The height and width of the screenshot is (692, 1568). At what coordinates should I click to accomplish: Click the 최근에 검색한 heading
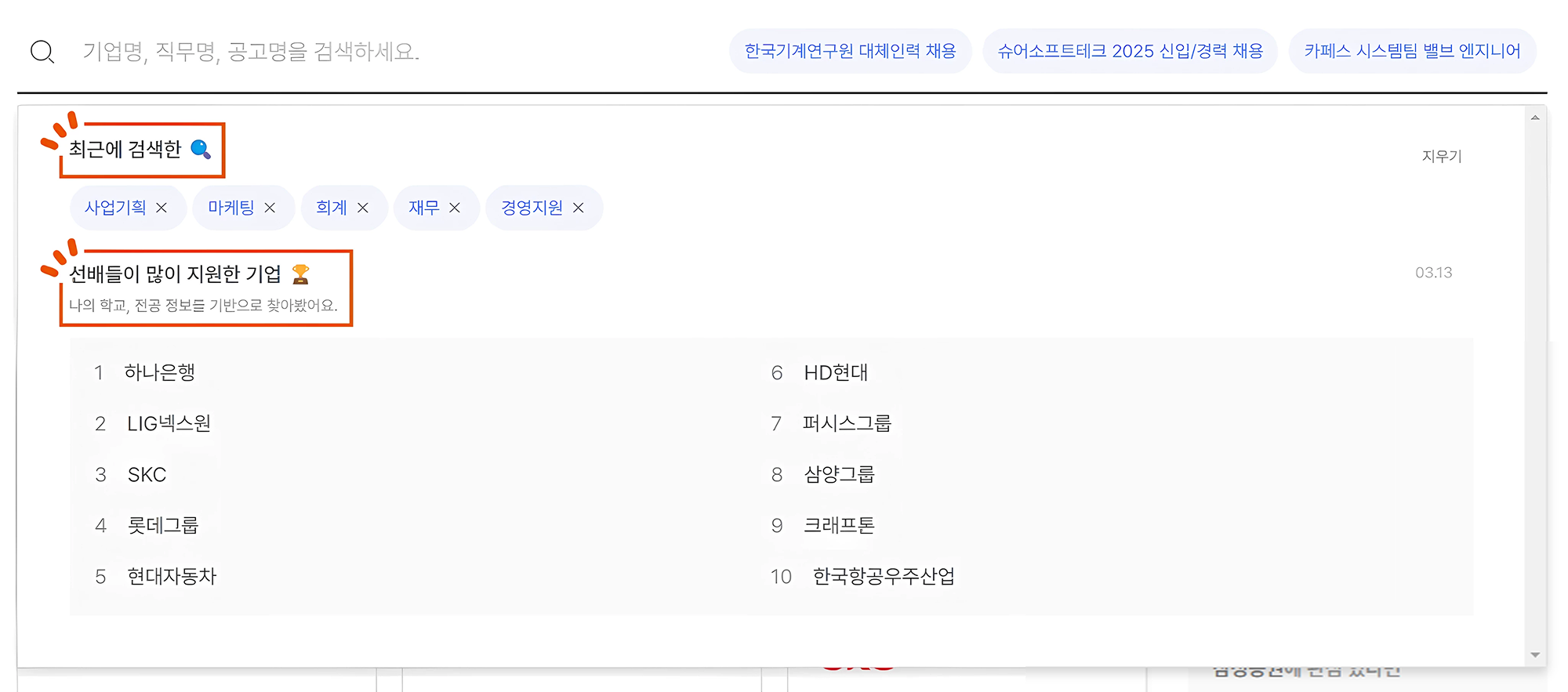click(x=125, y=149)
